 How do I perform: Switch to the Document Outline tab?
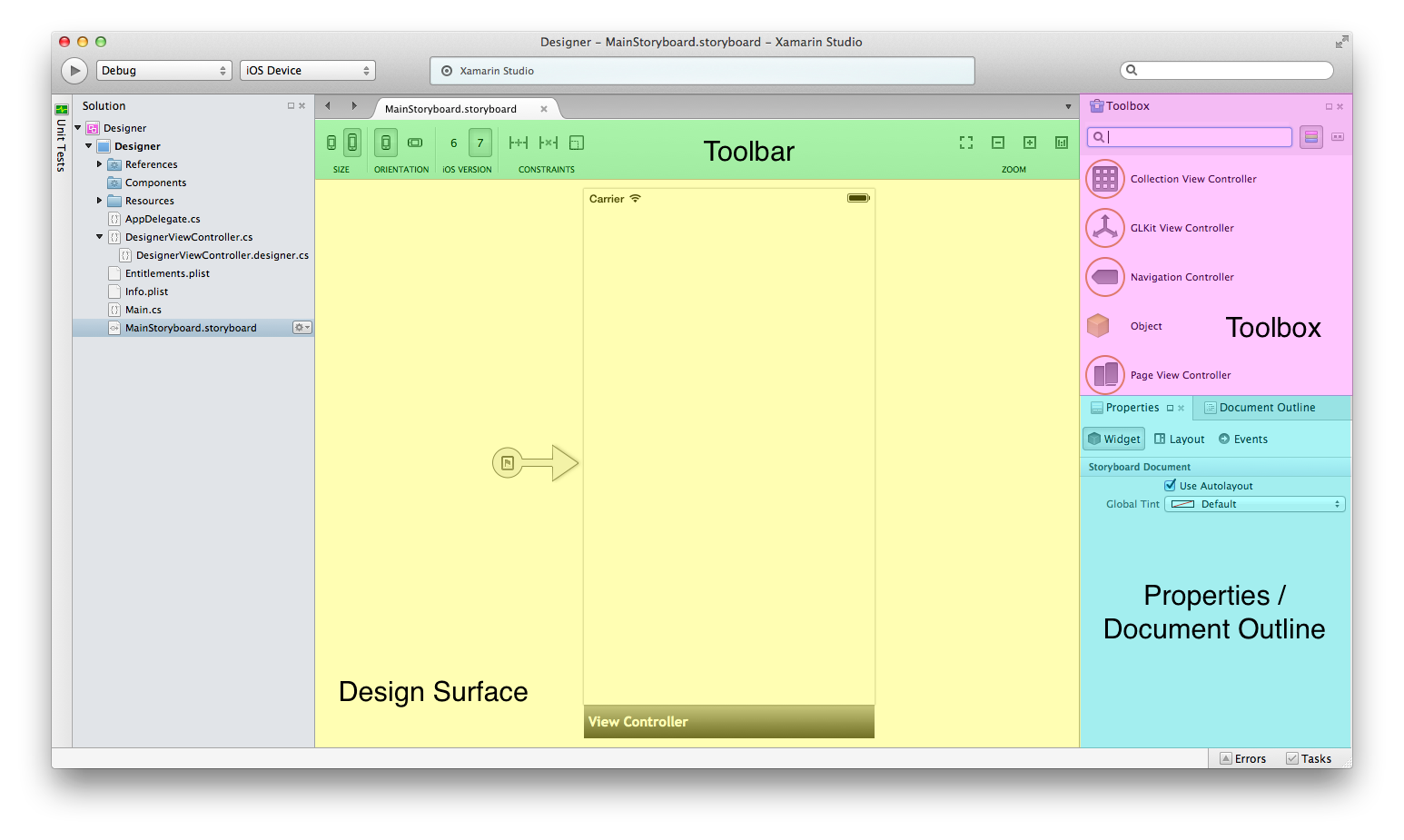pos(1266,408)
